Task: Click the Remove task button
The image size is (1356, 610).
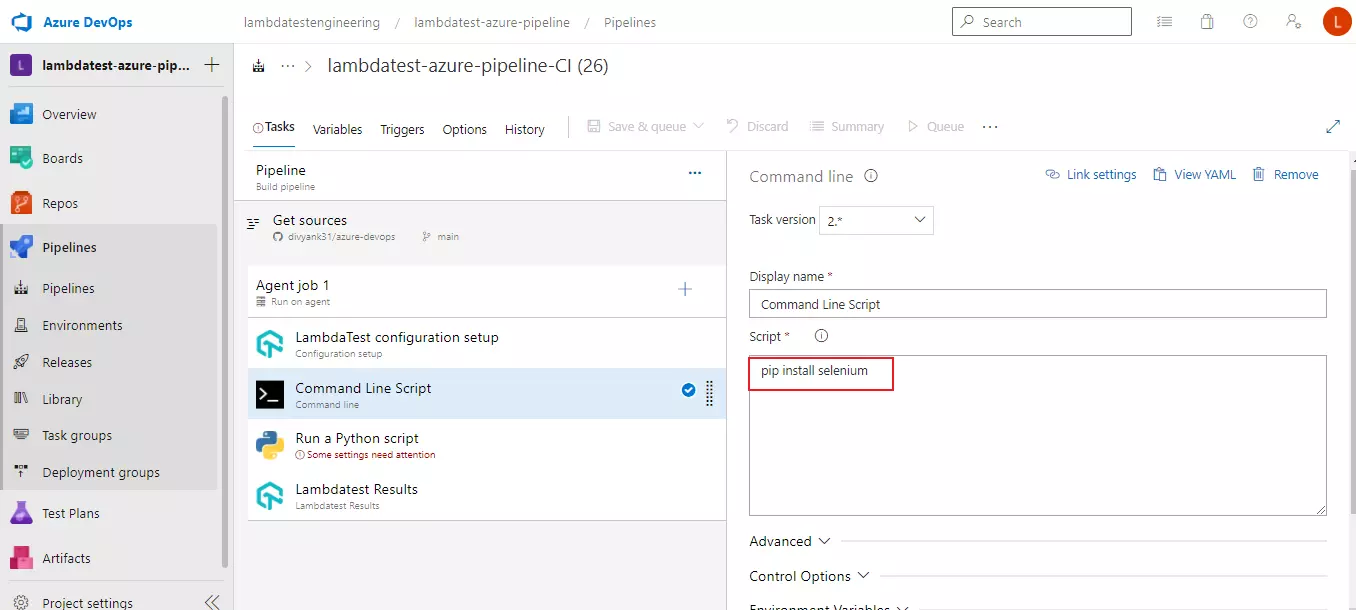Action: [x=1285, y=175]
